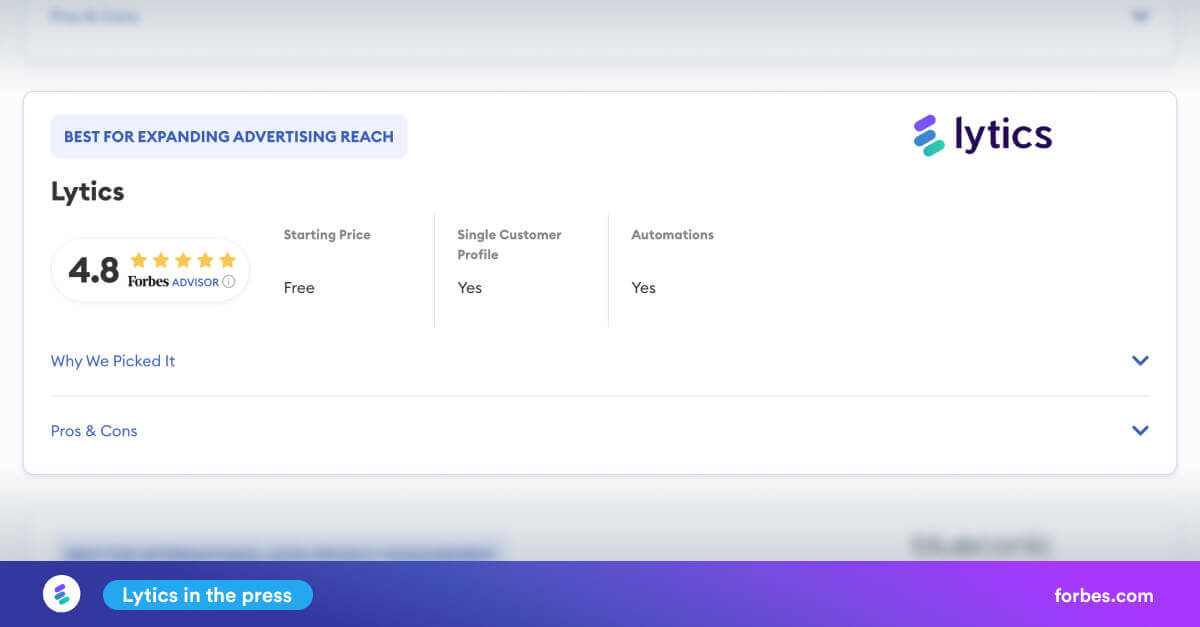Open the Forbes Advisor rating info icon
1200x627 pixels.
pos(228,282)
